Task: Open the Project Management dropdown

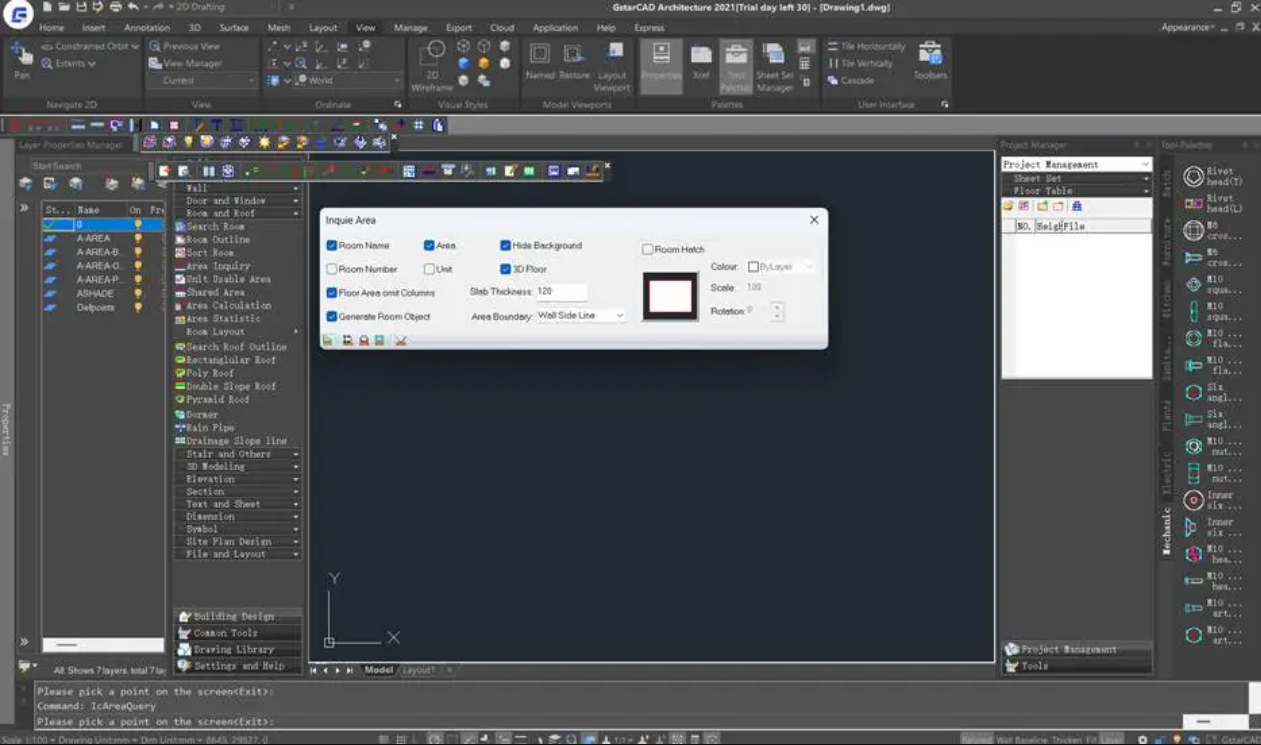Action: (1076, 164)
